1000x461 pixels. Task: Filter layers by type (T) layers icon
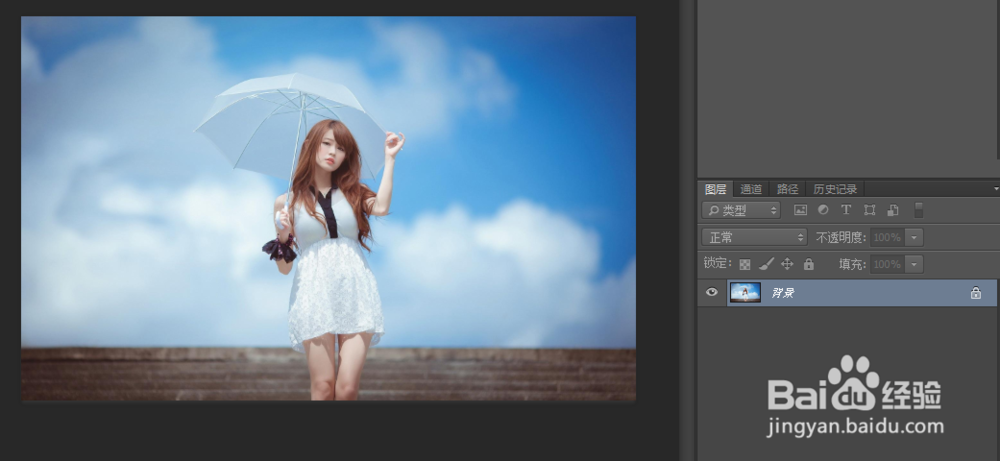point(846,210)
